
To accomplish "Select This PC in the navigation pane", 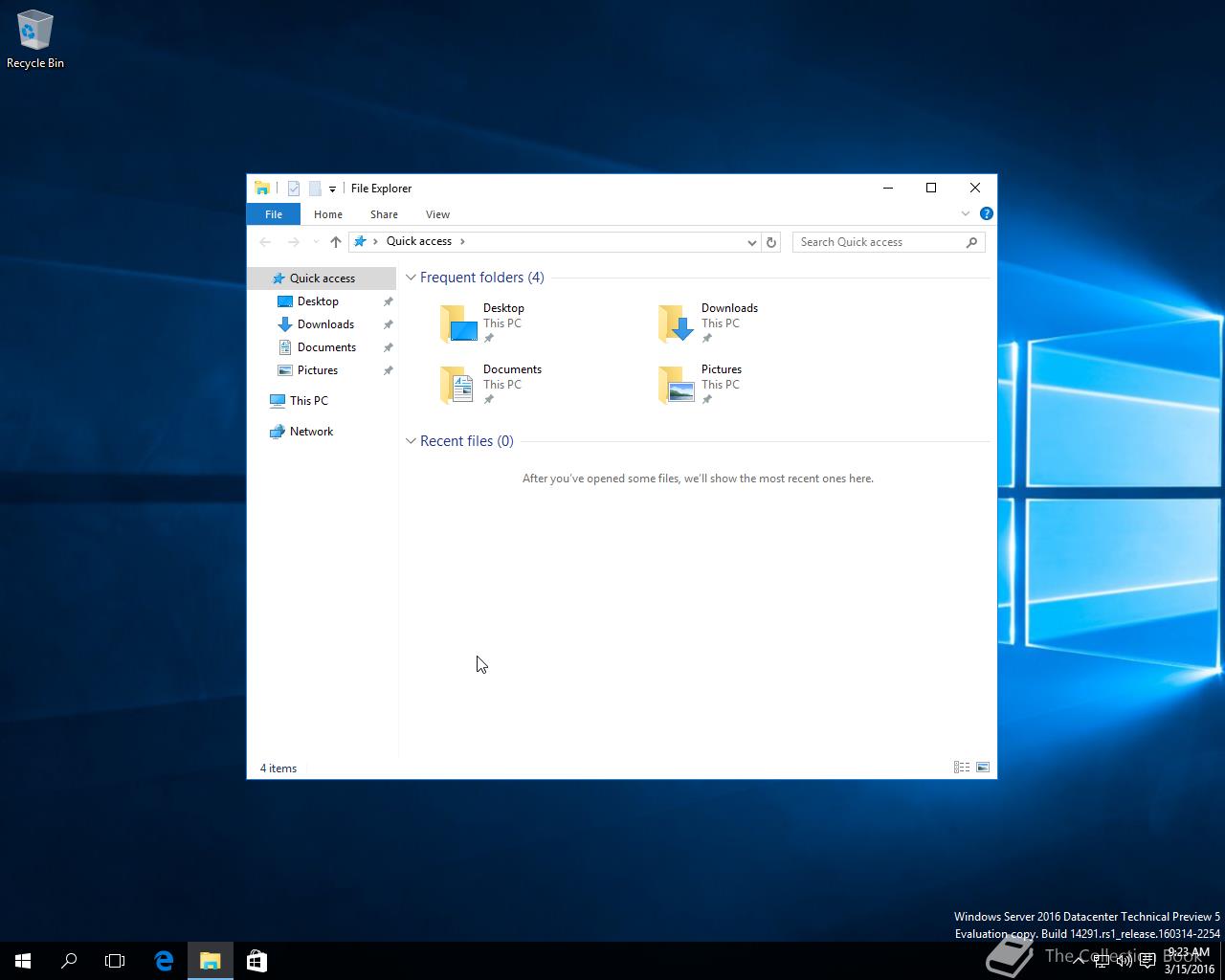I will pyautogui.click(x=308, y=401).
